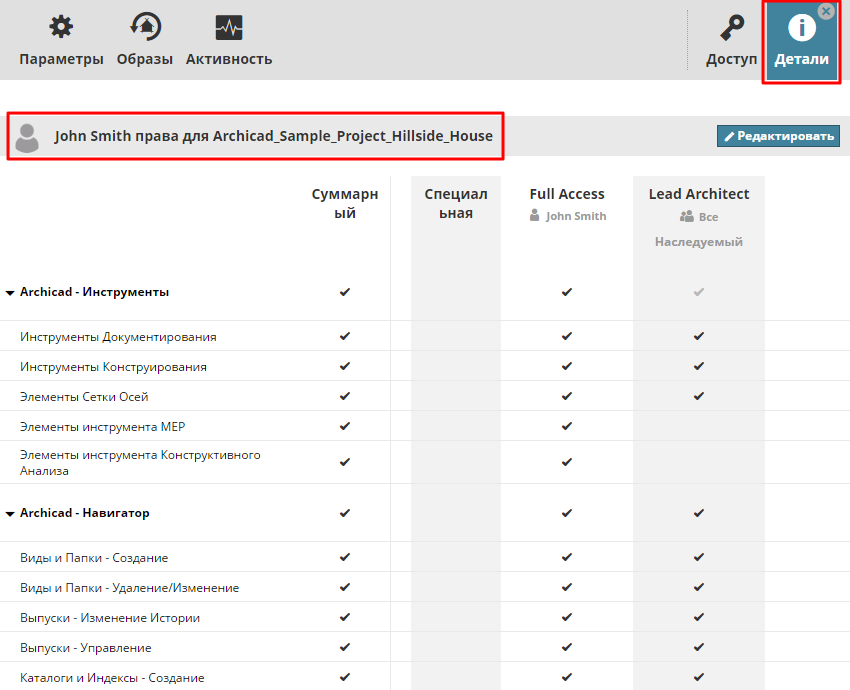
Task: Open the Параметры gear icon
Action: [61, 28]
